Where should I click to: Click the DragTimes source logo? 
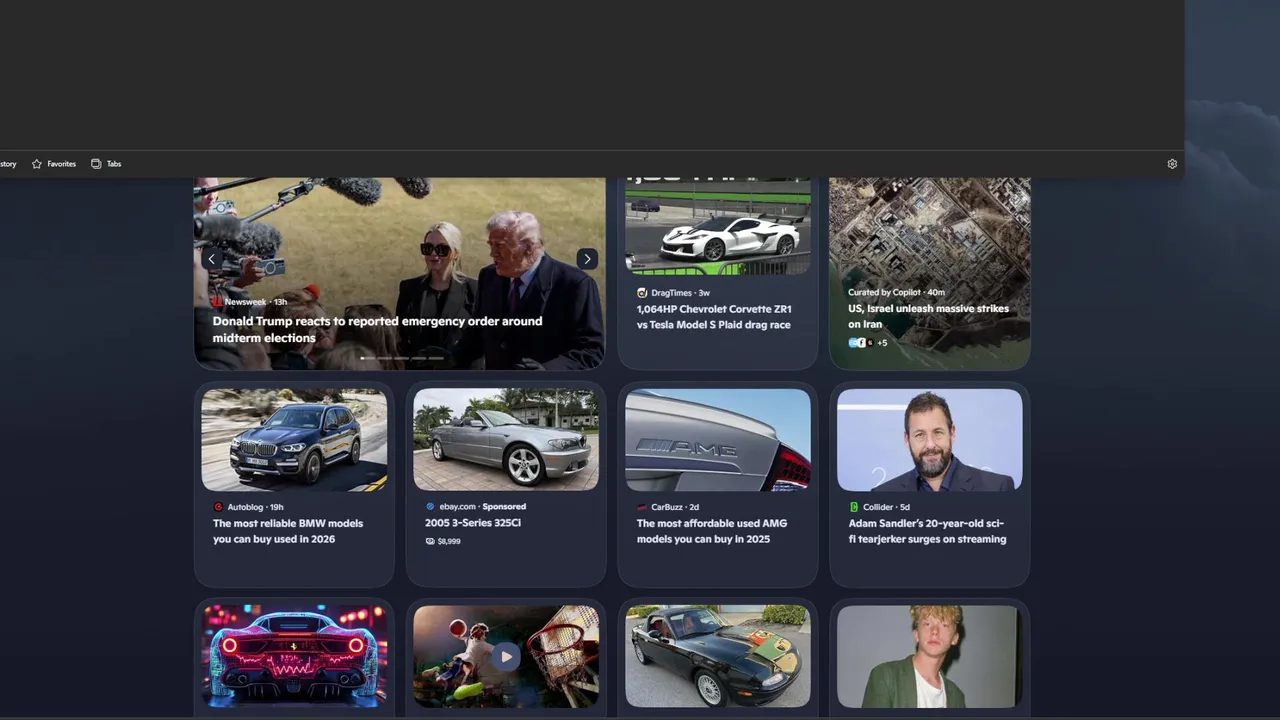[642, 293]
